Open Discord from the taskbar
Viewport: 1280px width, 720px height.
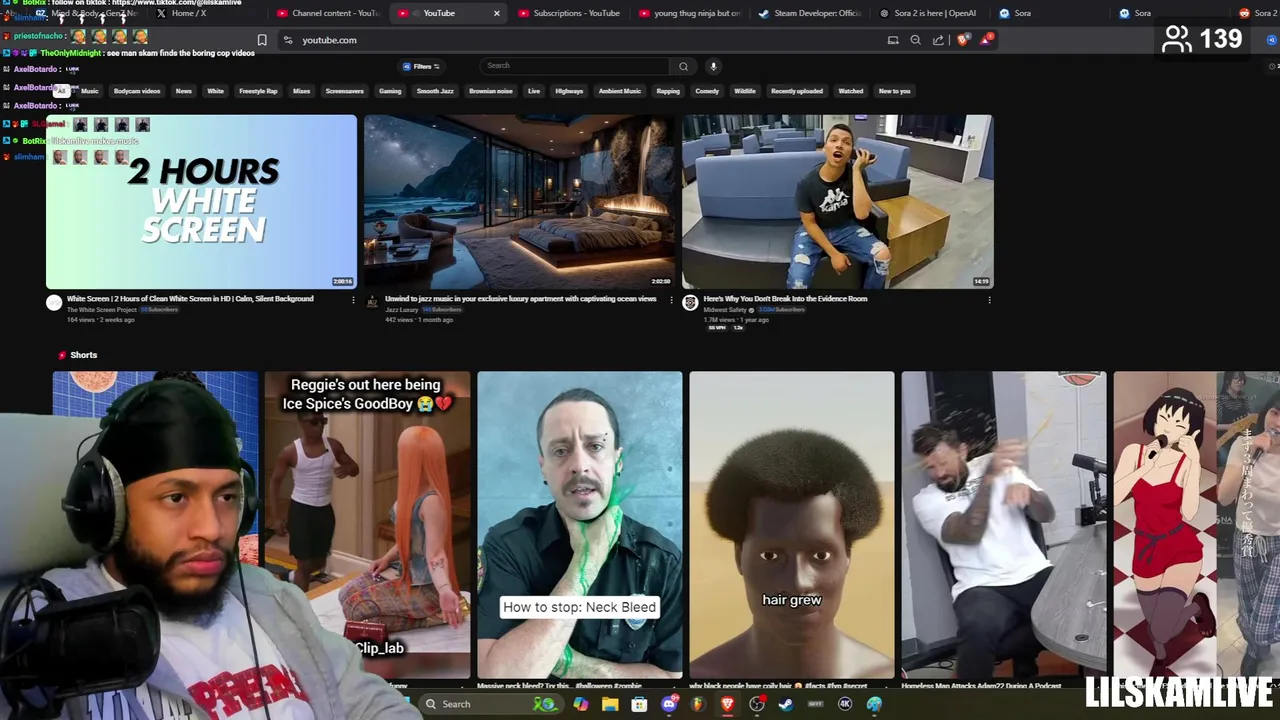pyautogui.click(x=669, y=704)
